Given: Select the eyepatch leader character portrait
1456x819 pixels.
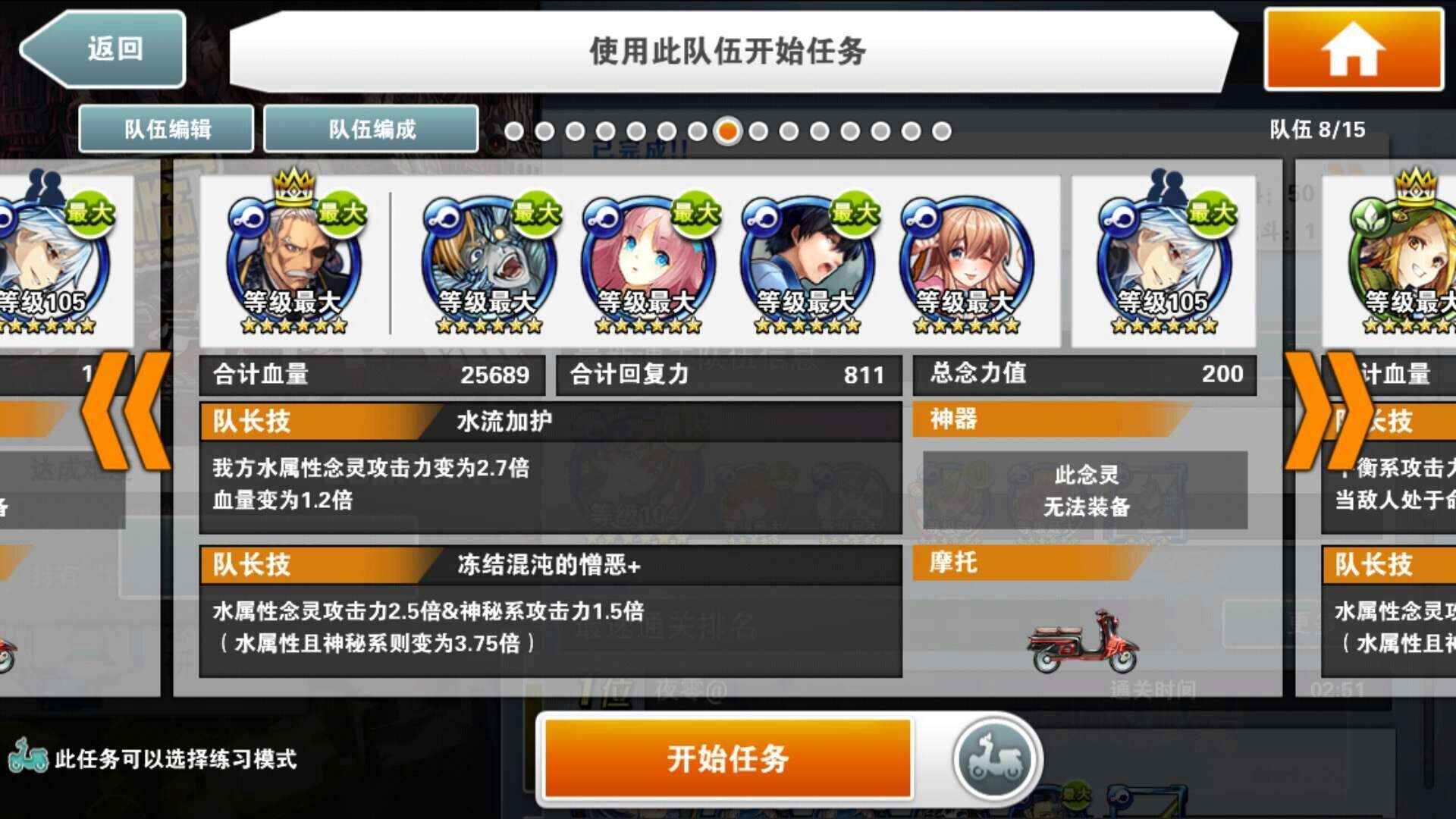Looking at the screenshot, I should (294, 258).
